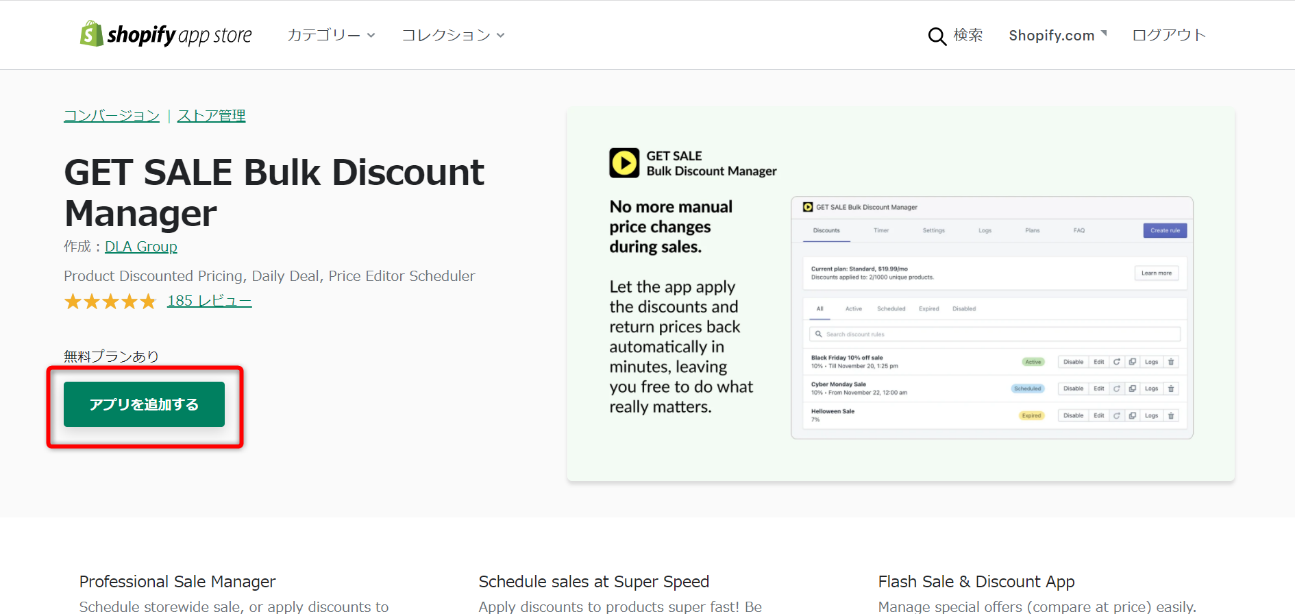Screen dimensions: 1295x614
Task: Click Logs on Cyber Monday Sale
Action: point(1151,388)
